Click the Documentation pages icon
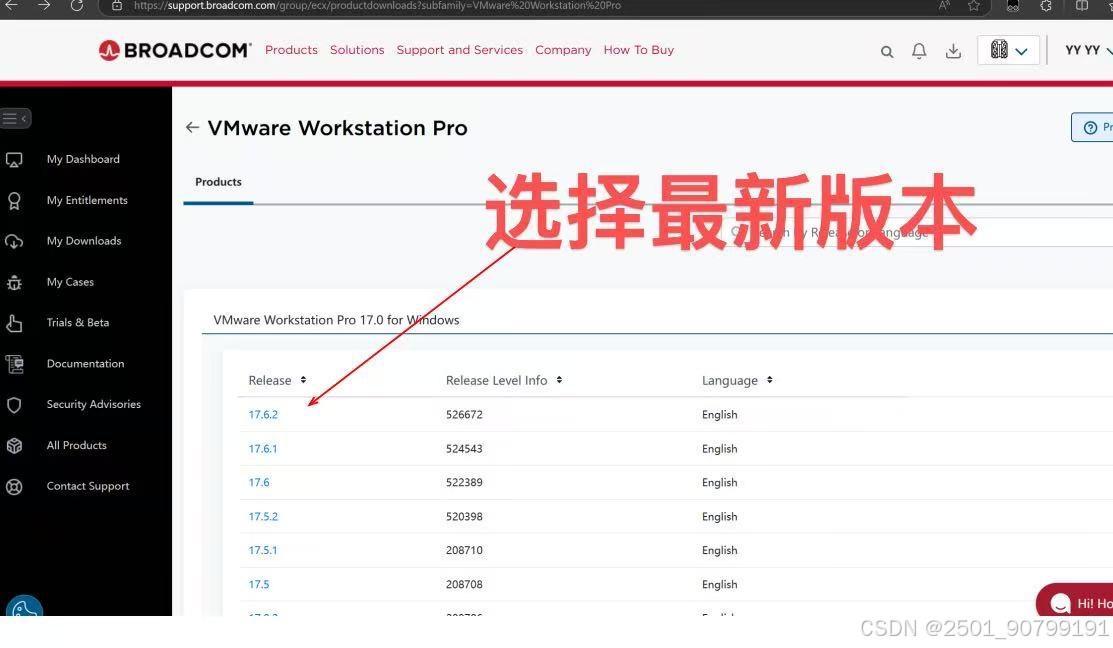The width and height of the screenshot is (1113, 648). point(14,364)
